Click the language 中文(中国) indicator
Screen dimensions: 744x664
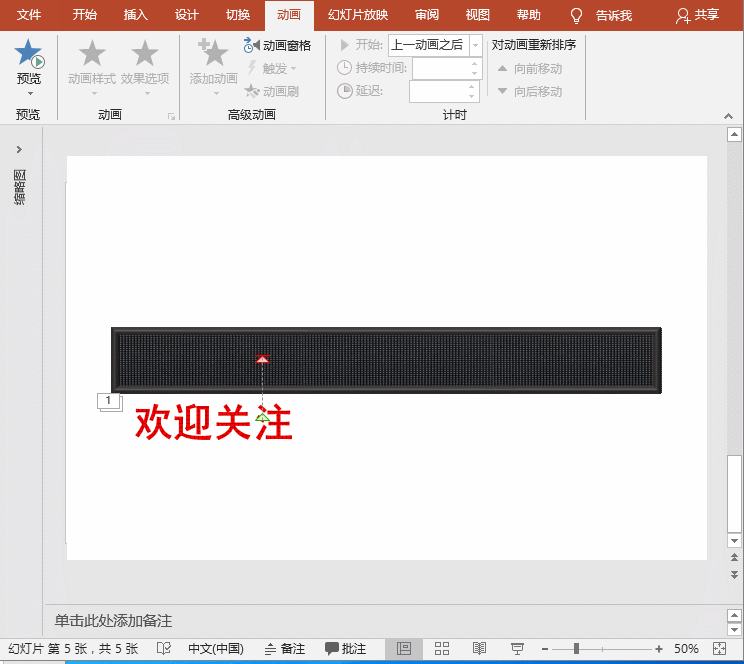pos(216,648)
